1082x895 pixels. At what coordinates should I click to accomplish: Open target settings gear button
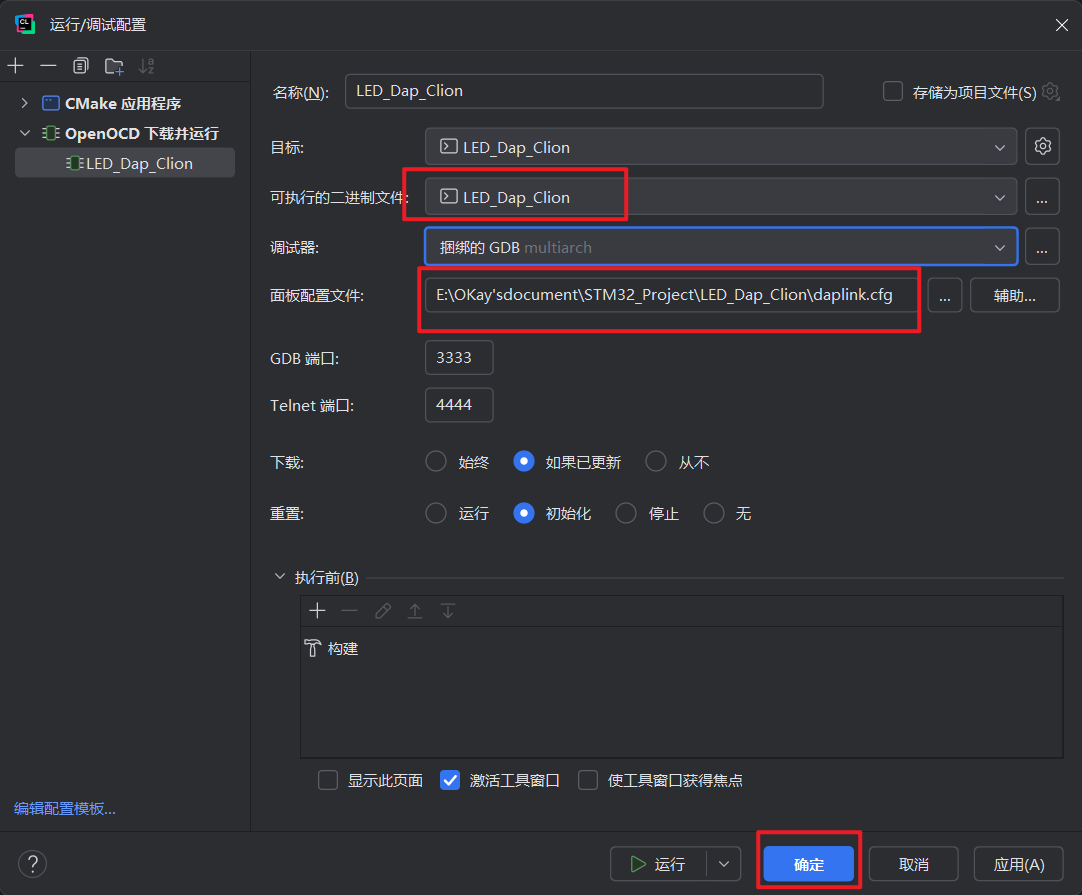pyautogui.click(x=1042, y=146)
